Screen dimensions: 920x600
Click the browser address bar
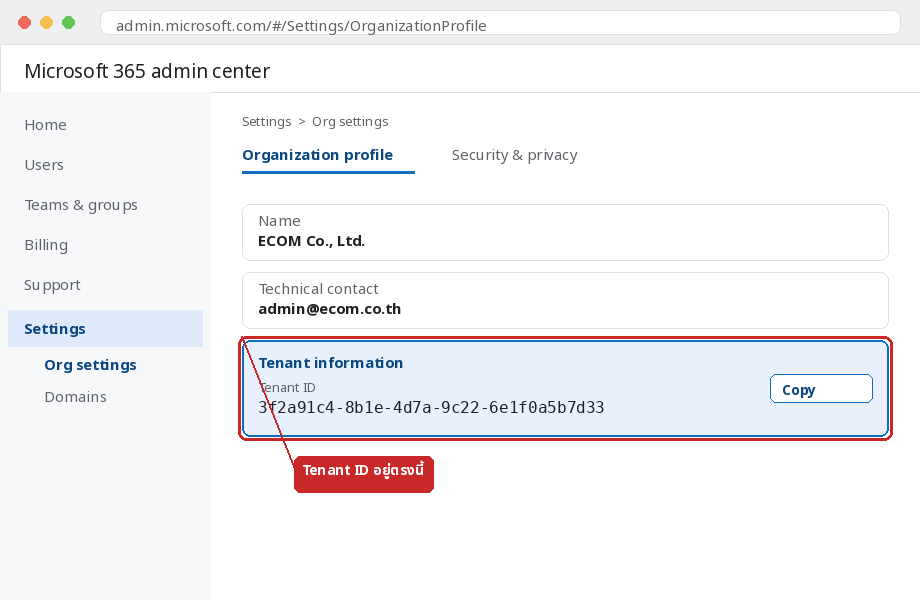[x=500, y=23]
